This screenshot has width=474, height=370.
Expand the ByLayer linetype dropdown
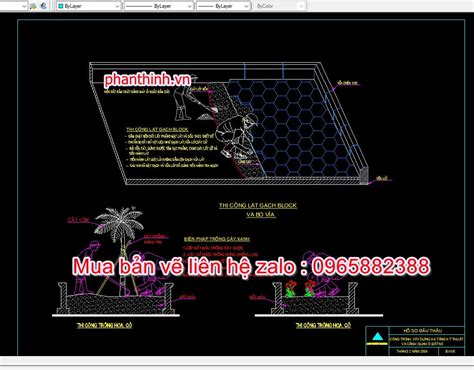(159, 6)
